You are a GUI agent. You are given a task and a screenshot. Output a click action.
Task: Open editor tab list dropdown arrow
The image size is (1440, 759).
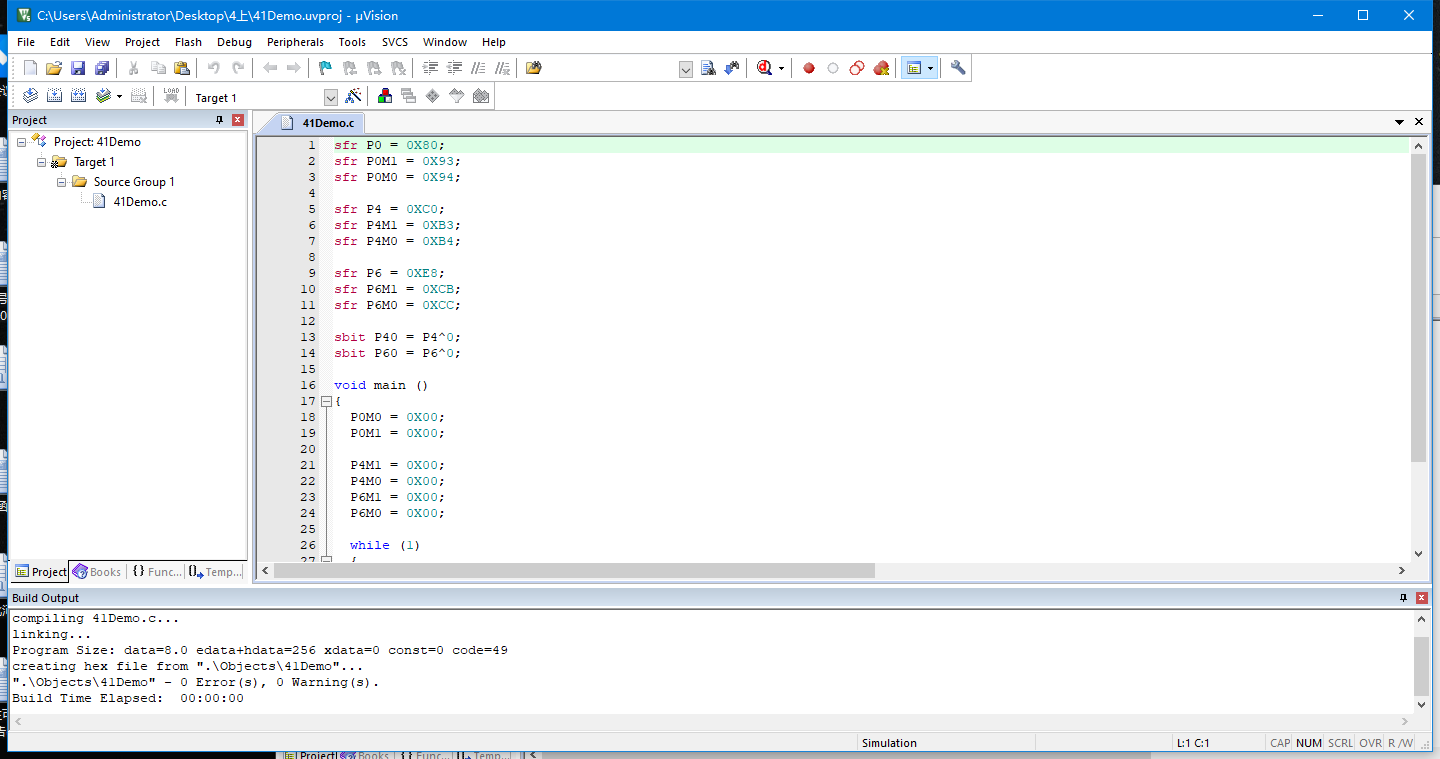(1400, 122)
